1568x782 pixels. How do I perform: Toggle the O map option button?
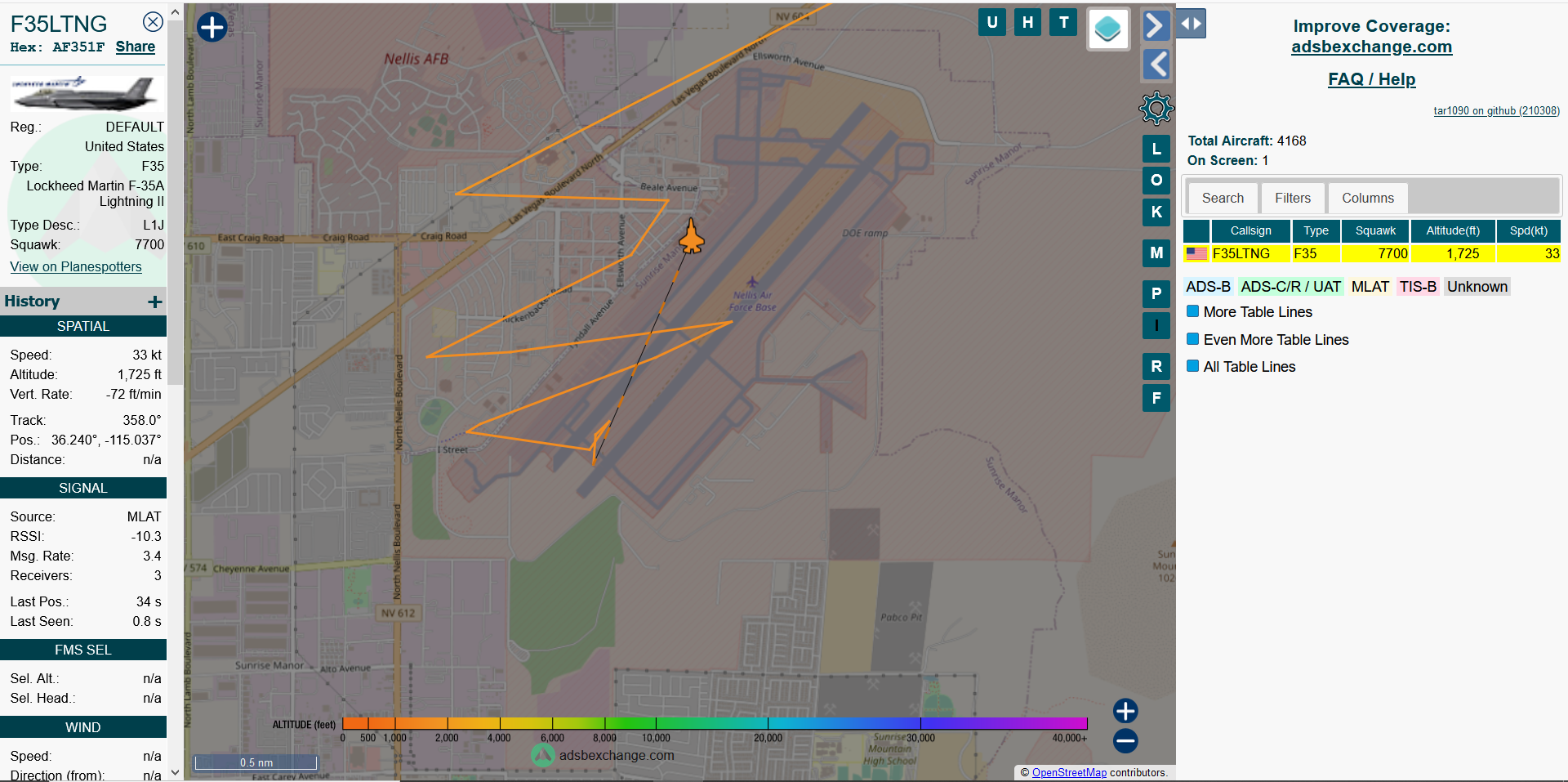coord(1156,181)
